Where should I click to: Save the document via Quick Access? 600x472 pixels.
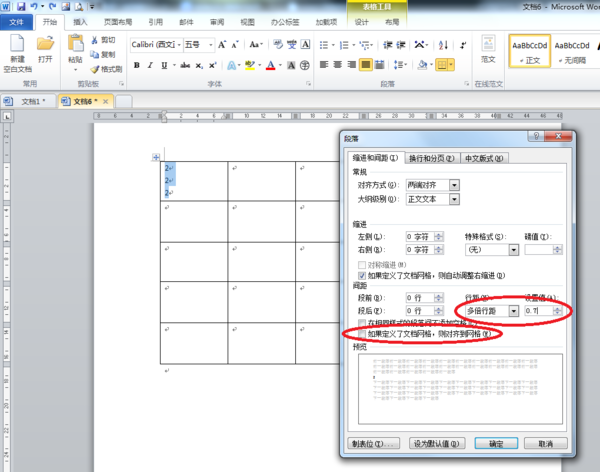tap(21, 6)
